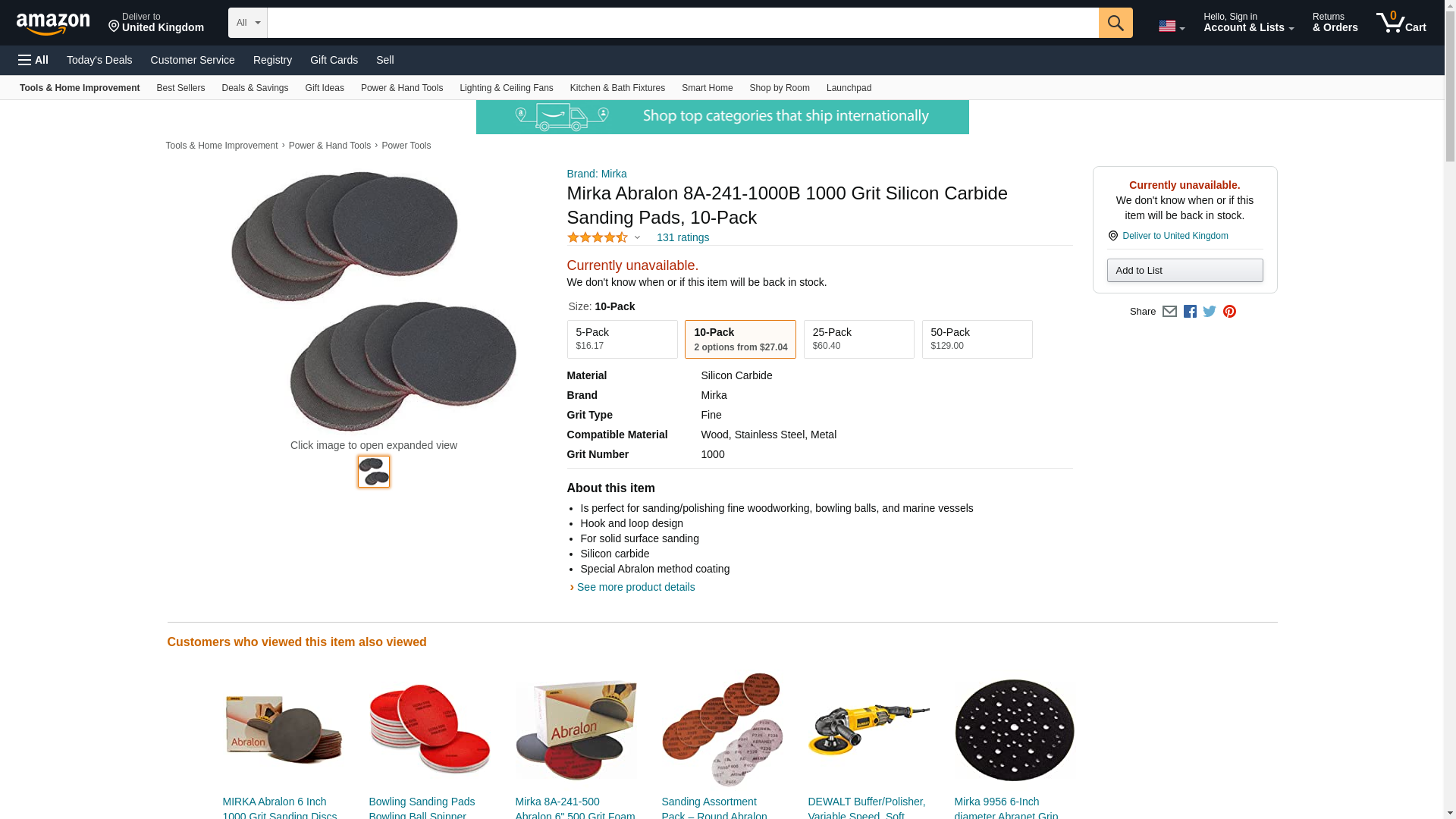Expand the All search category dropdown
The height and width of the screenshot is (819, 1456).
point(248,23)
